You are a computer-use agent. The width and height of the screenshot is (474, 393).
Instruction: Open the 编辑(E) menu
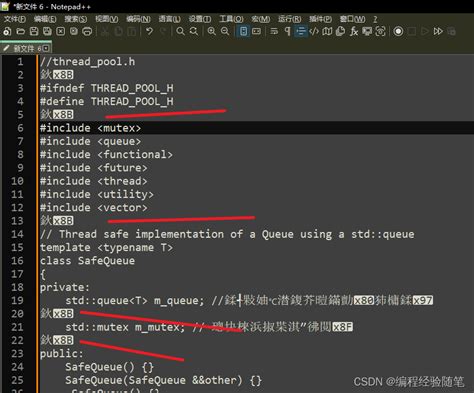pyautogui.click(x=45, y=19)
